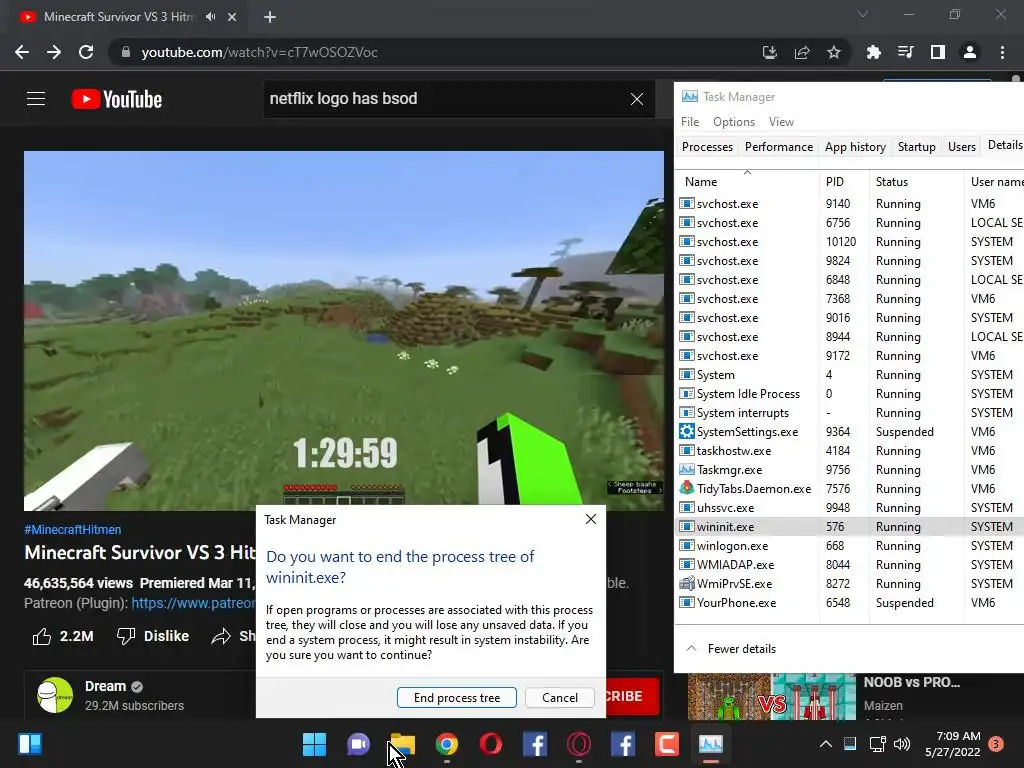Switch to the App history tab
The width and height of the screenshot is (1024, 768).
coord(855,147)
